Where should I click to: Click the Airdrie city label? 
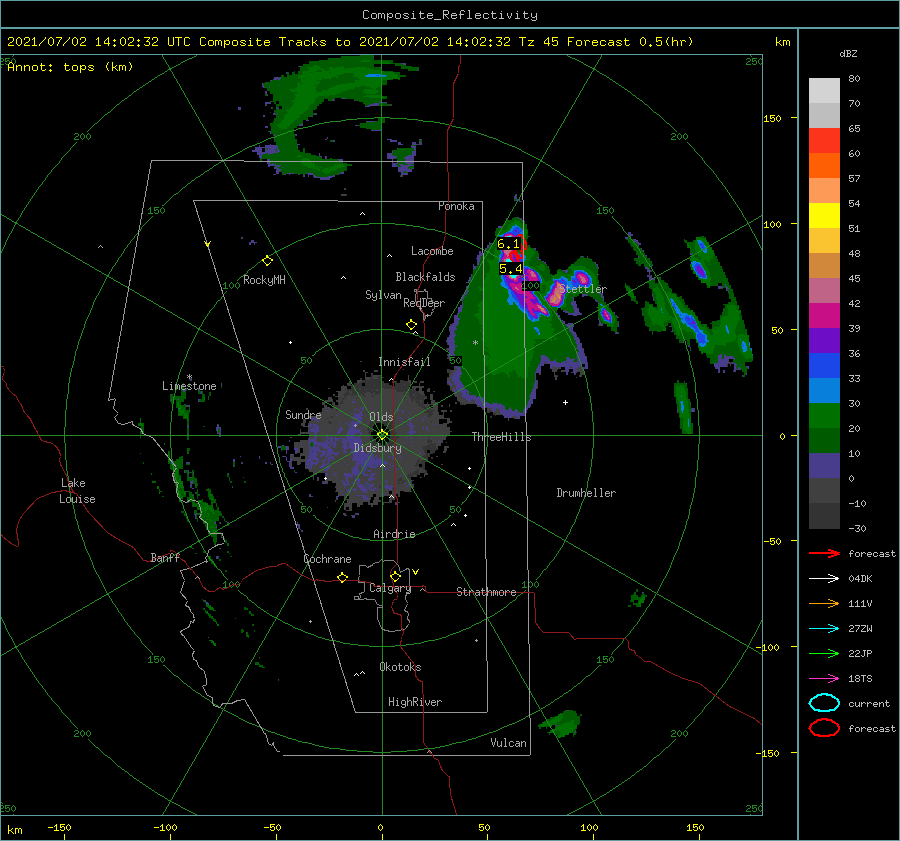click(x=394, y=534)
